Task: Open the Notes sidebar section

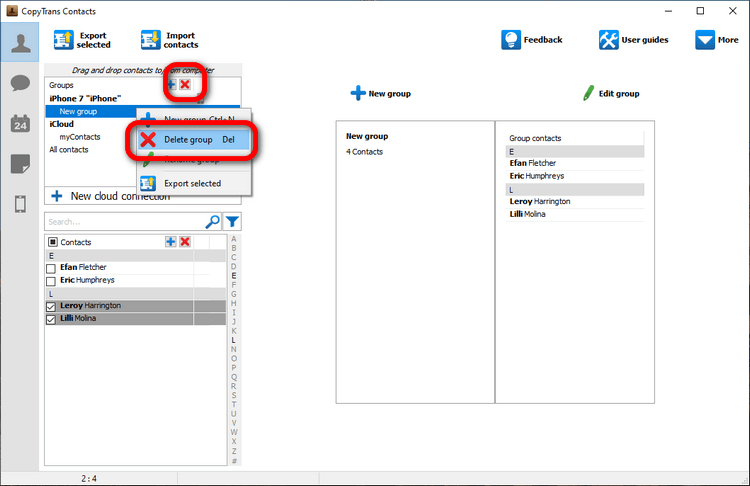Action: coord(20,164)
